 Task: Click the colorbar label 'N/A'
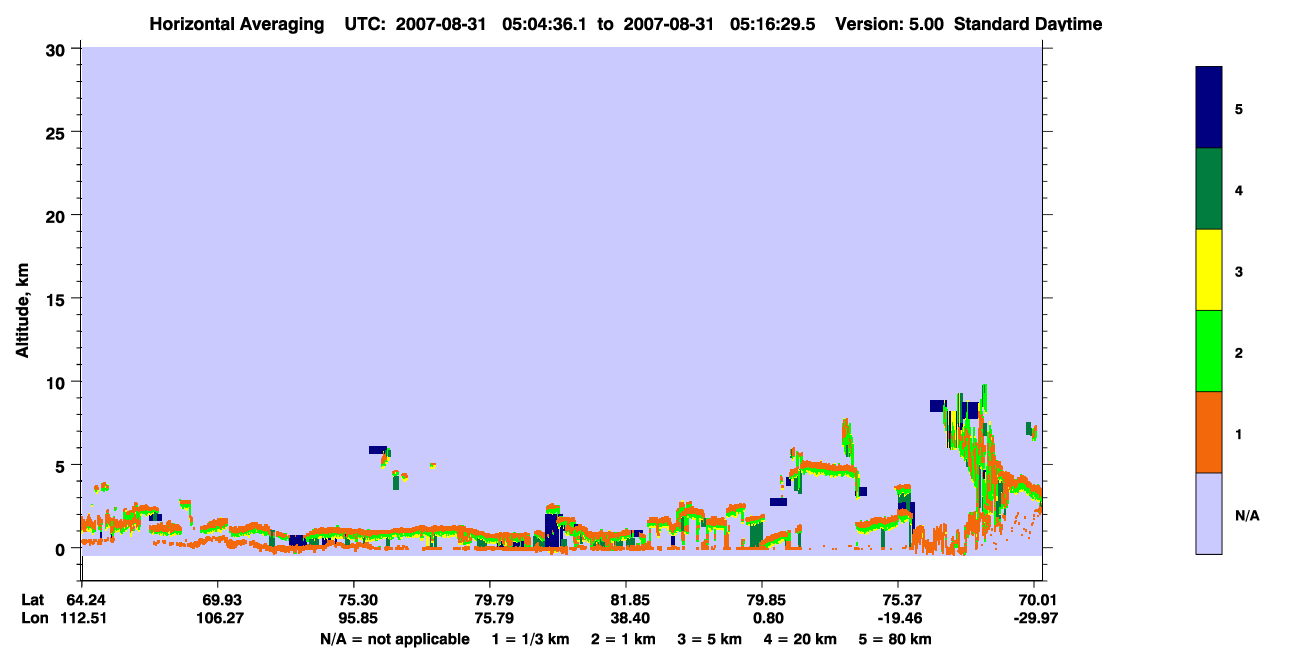click(1247, 516)
